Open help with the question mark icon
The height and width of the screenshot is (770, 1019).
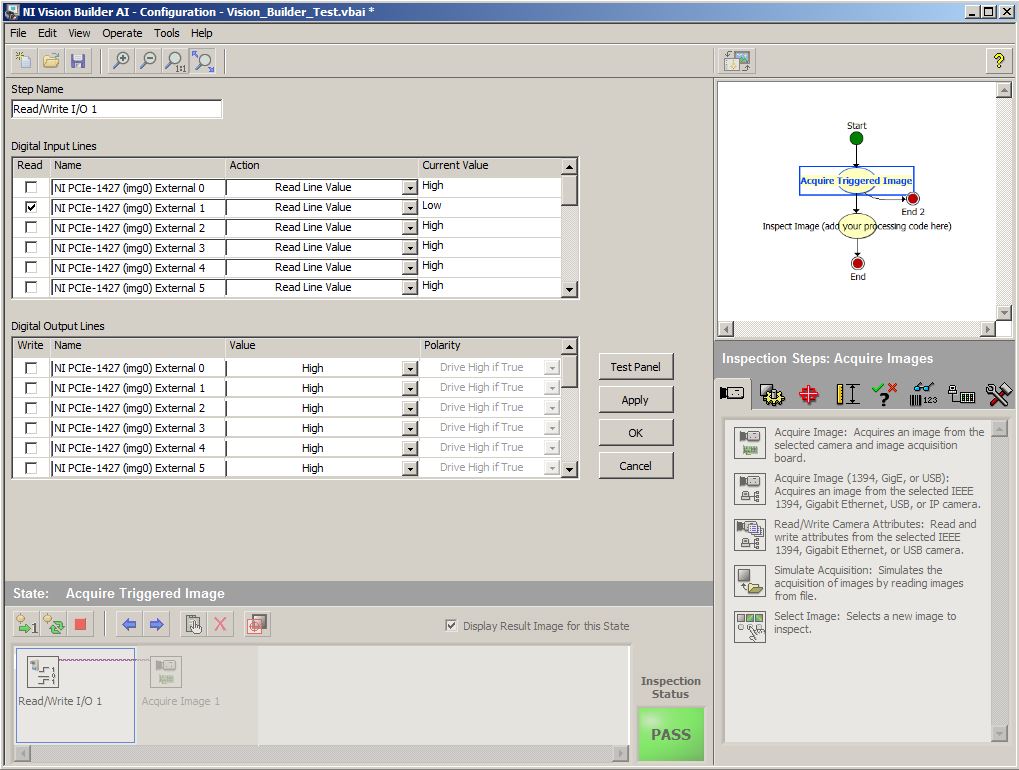[999, 61]
